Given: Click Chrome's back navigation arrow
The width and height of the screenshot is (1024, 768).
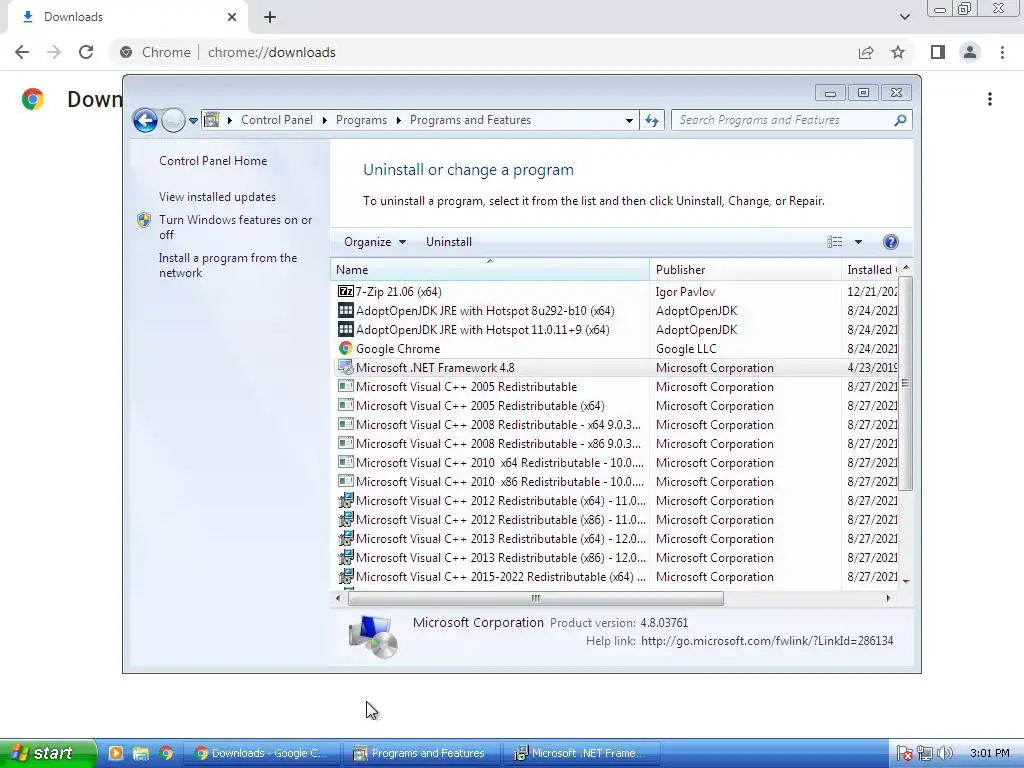Looking at the screenshot, I should tap(22, 52).
